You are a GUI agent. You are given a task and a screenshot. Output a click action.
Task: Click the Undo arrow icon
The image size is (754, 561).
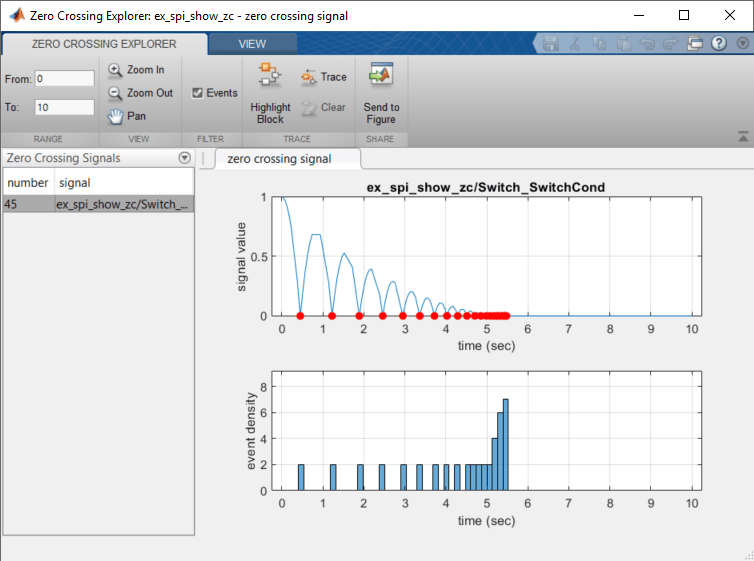point(648,44)
